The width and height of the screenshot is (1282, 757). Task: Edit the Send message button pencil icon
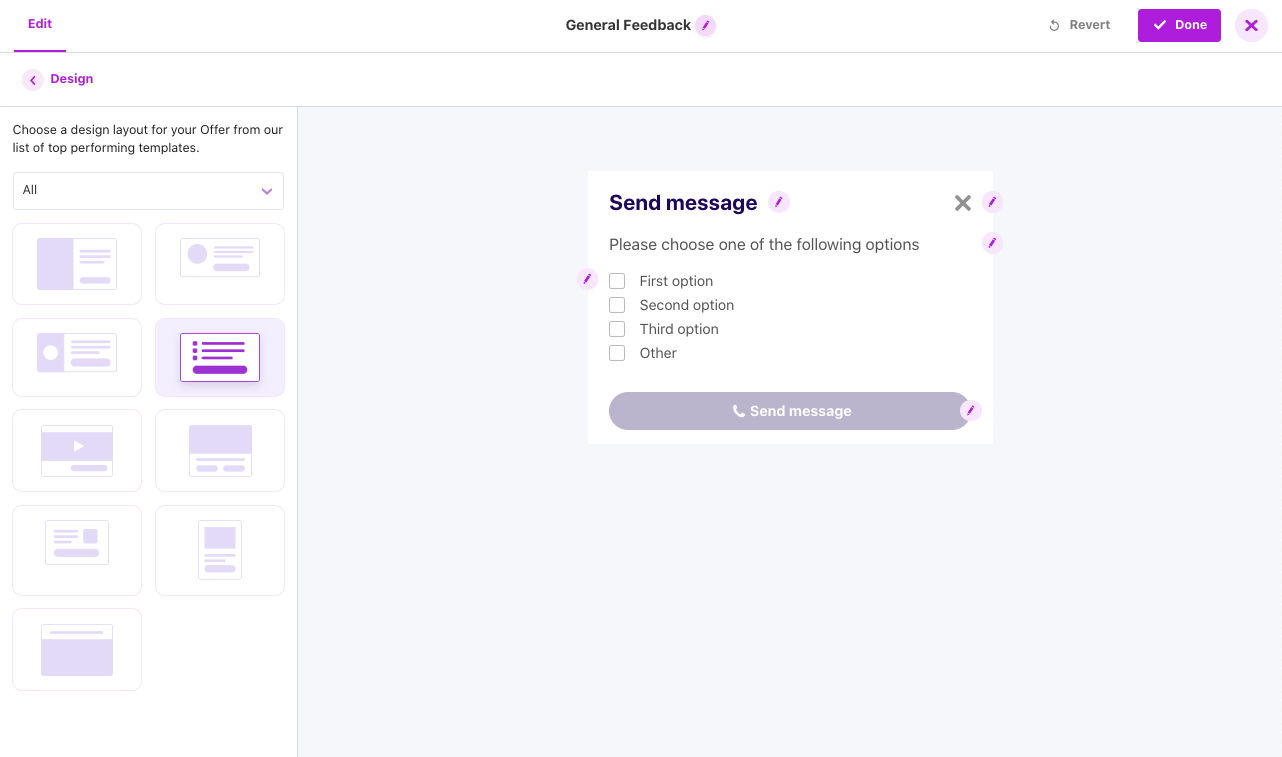[970, 410]
